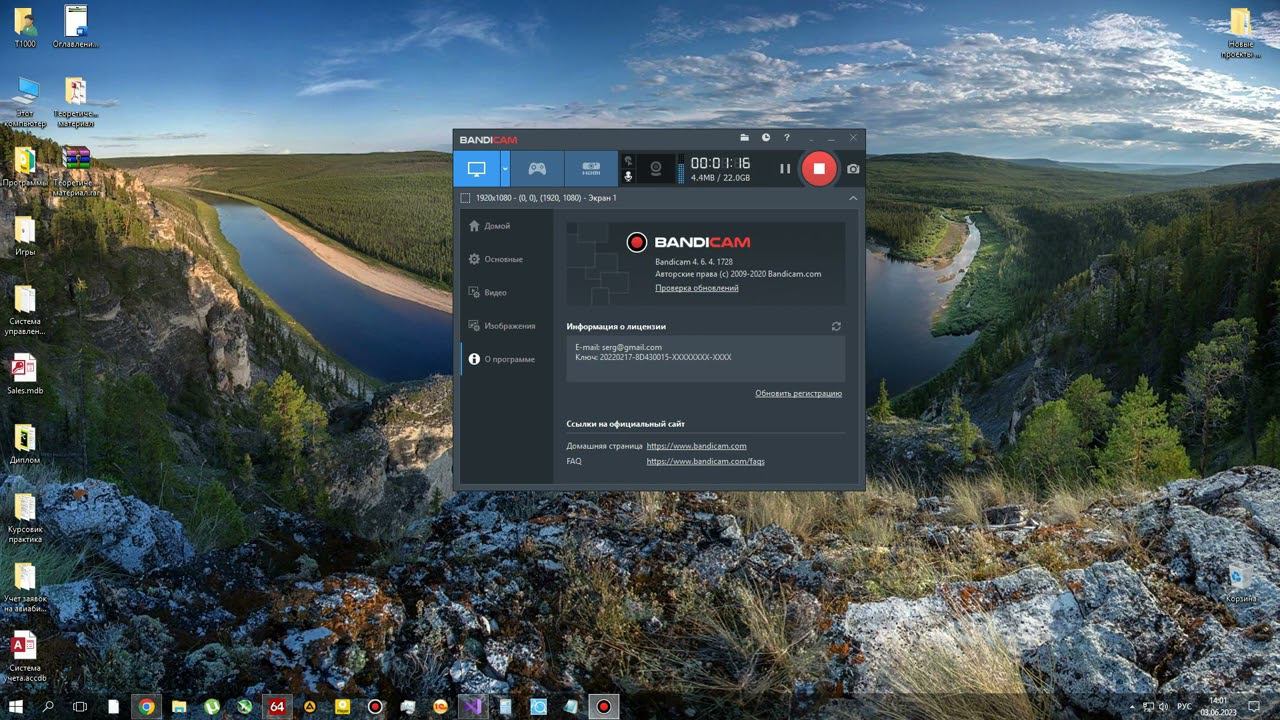Viewport: 1280px width, 720px height.
Task: Take a screenshot with camera icon
Action: [x=853, y=169]
